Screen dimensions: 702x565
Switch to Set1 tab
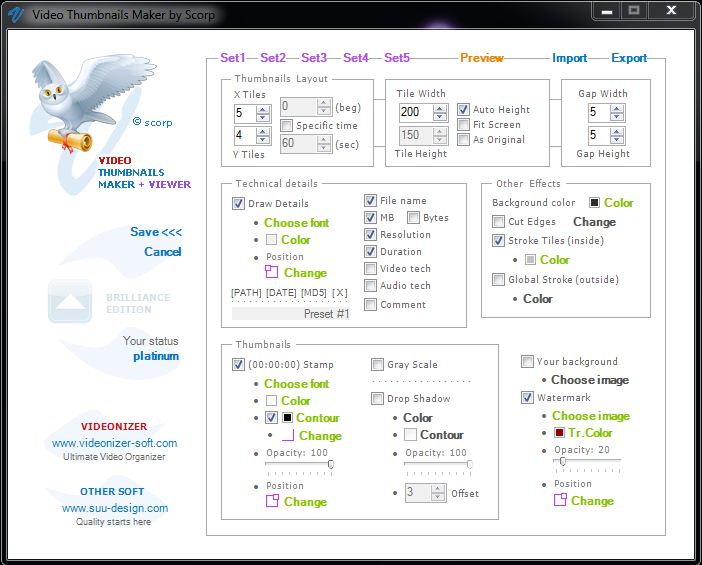tap(233, 58)
